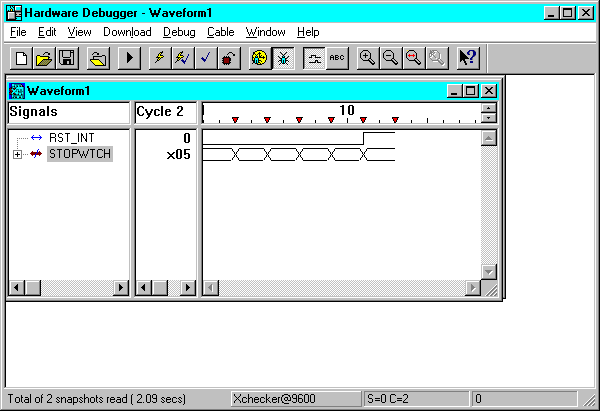Click the magnifier with red arrows icon
Image resolution: width=600 pixels, height=411 pixels.
[414, 58]
